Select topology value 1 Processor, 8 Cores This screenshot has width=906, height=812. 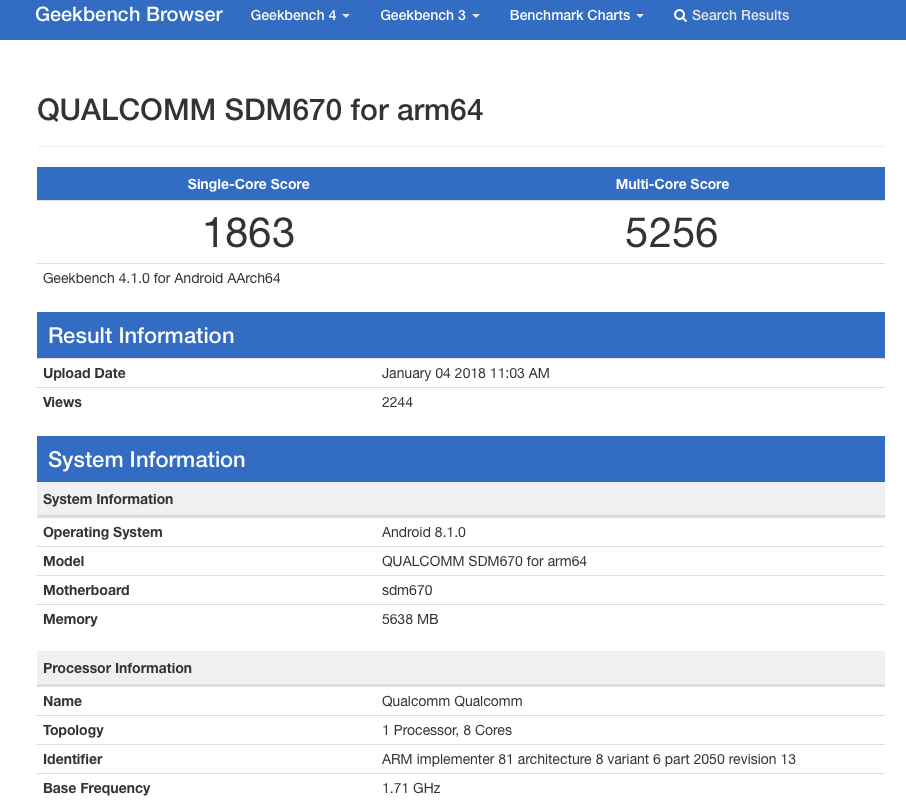point(447,731)
